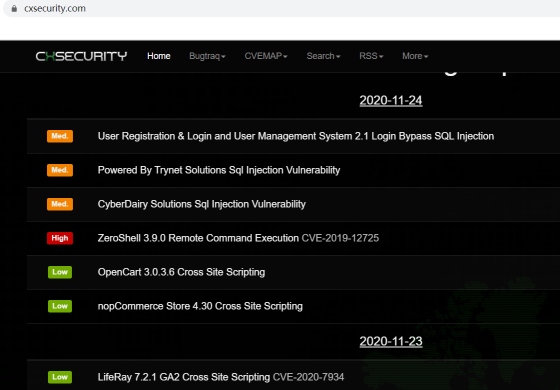Screen dimensions: 560x390
Task: Click Med. badge beside CyberDairy Solutions entry
Action: [x=60, y=204]
